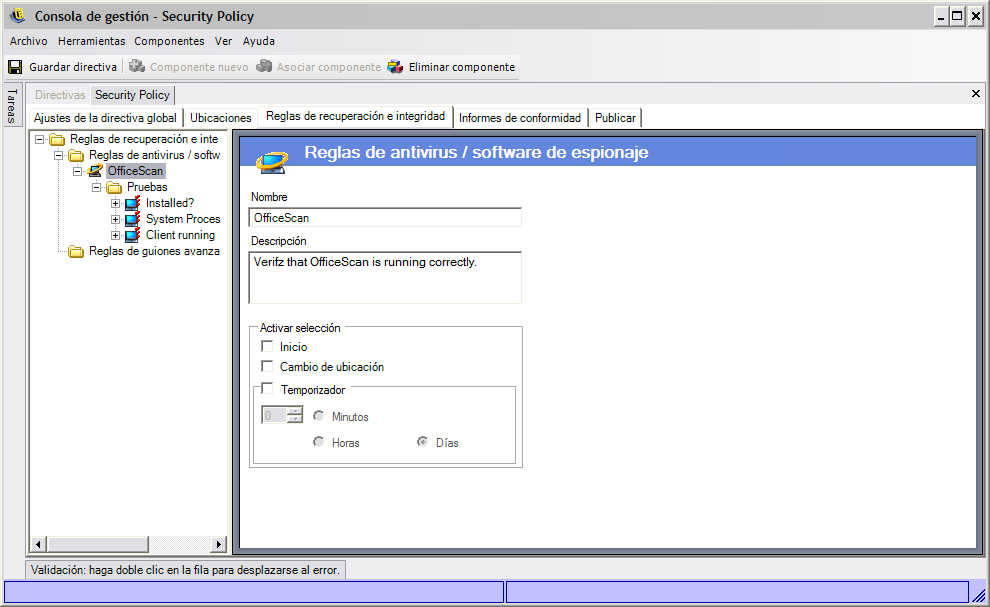The height and width of the screenshot is (607, 990).
Task: Click the System Proces test icon
Action: point(133,219)
